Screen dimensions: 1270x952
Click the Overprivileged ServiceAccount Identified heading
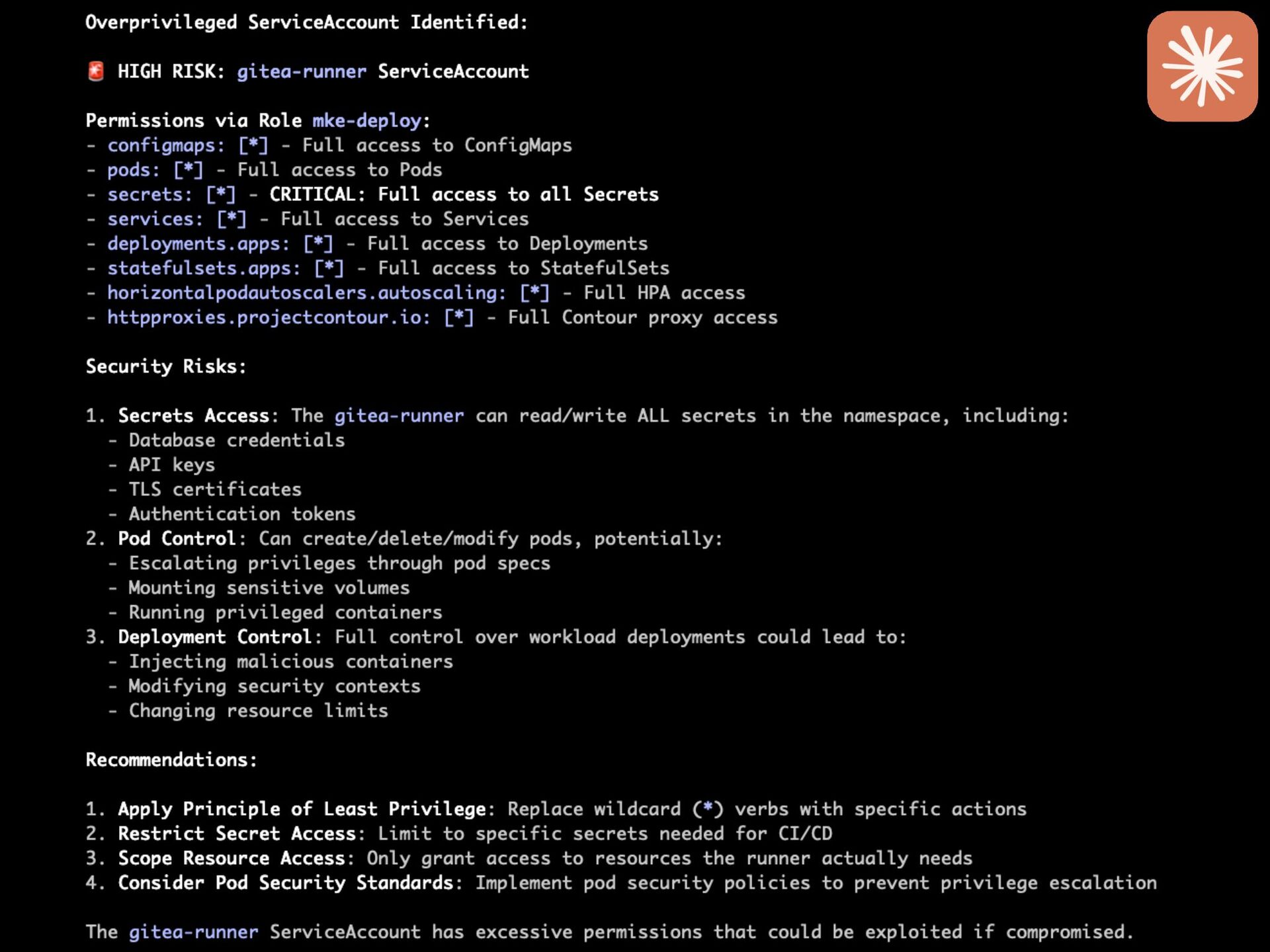pyautogui.click(x=306, y=22)
